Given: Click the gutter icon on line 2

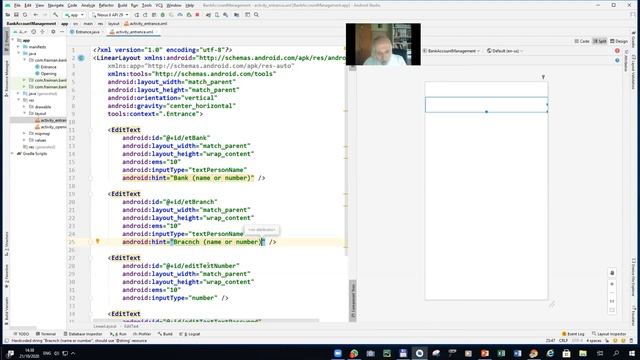Looking at the screenshot, I should [x=81, y=58].
